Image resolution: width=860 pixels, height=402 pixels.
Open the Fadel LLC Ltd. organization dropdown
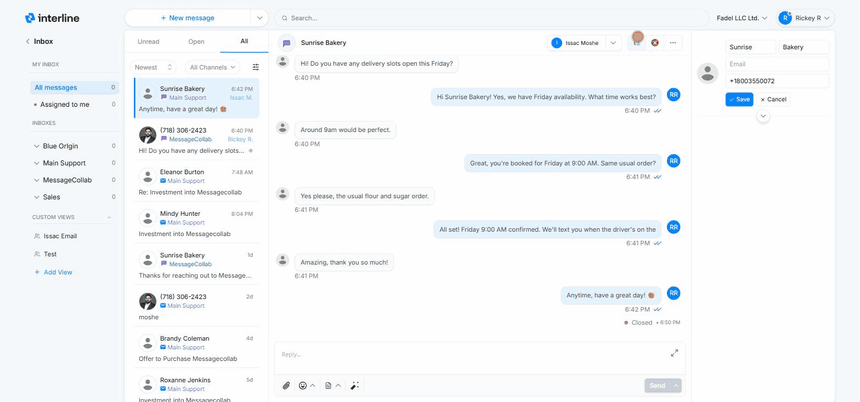pos(742,18)
